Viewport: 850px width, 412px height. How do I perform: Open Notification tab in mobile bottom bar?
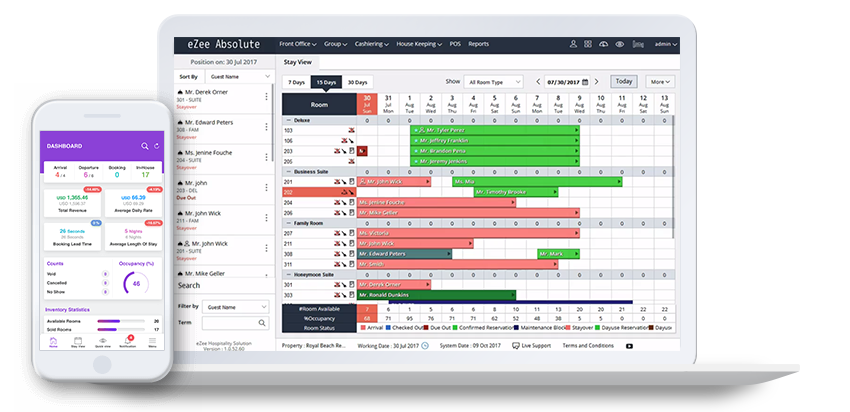coord(129,340)
